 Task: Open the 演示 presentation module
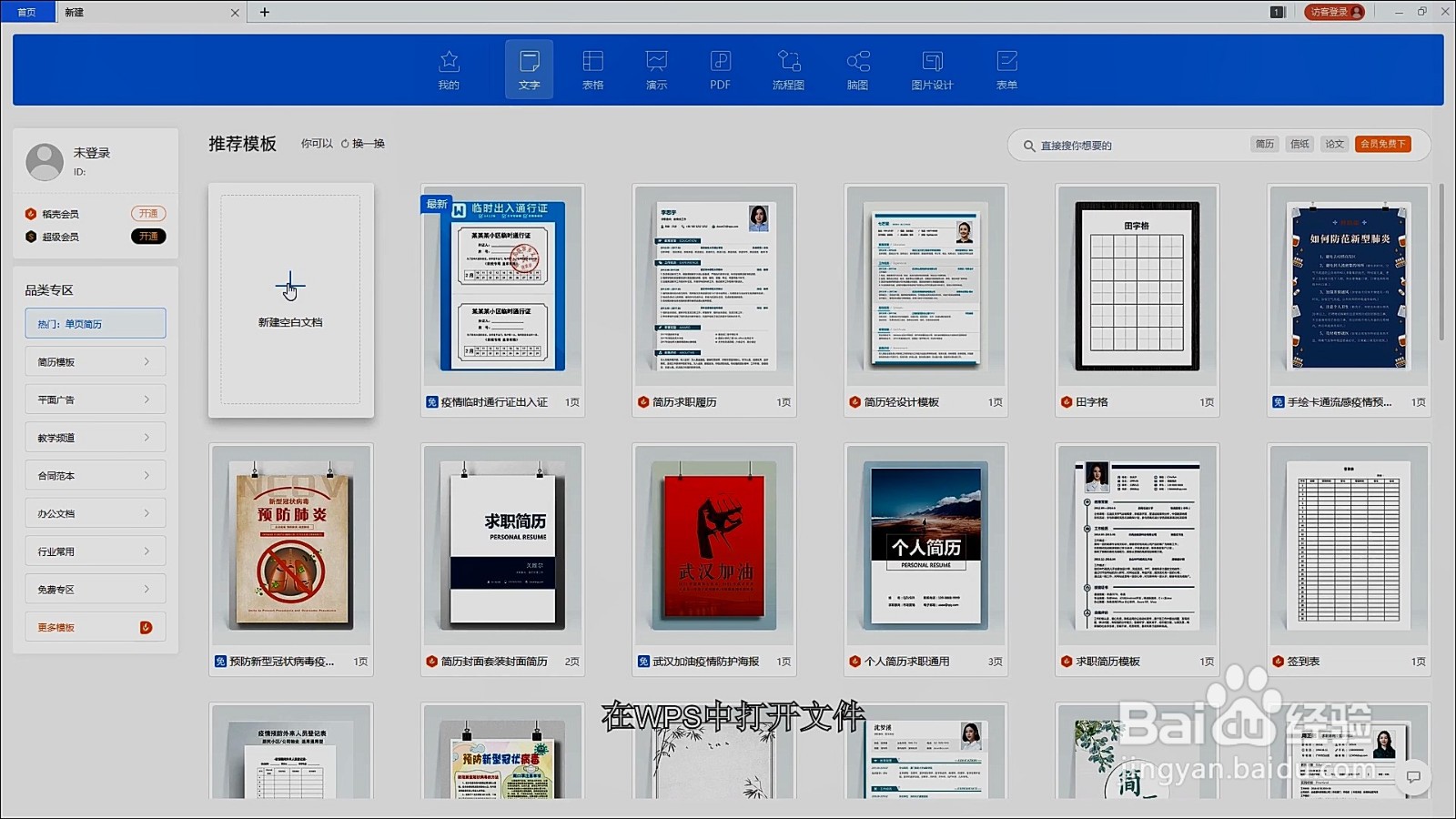[656, 69]
